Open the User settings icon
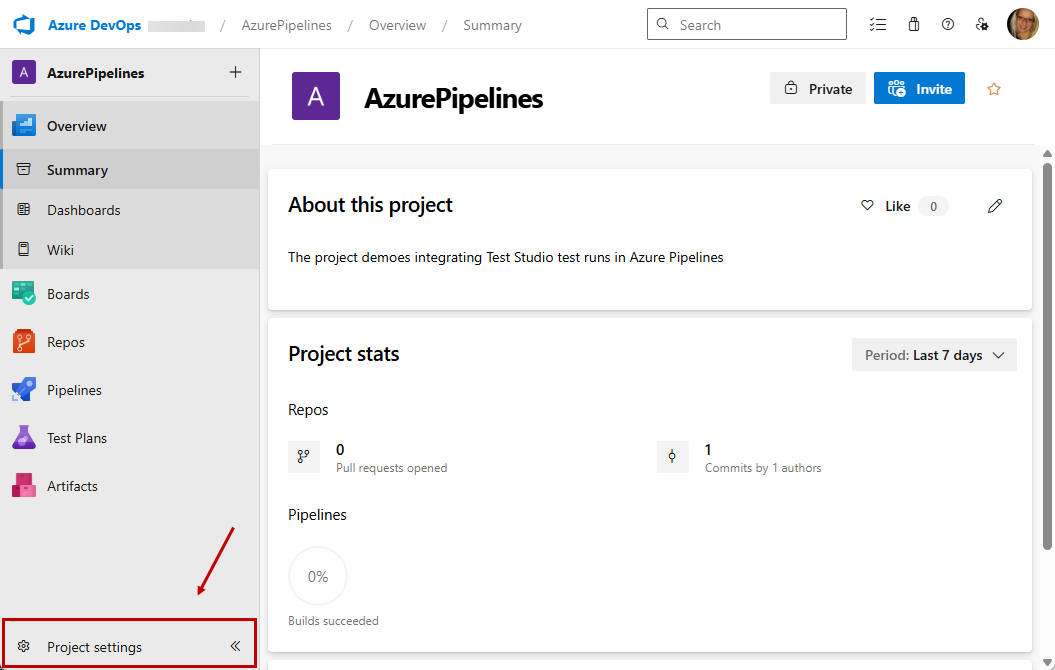 point(982,25)
